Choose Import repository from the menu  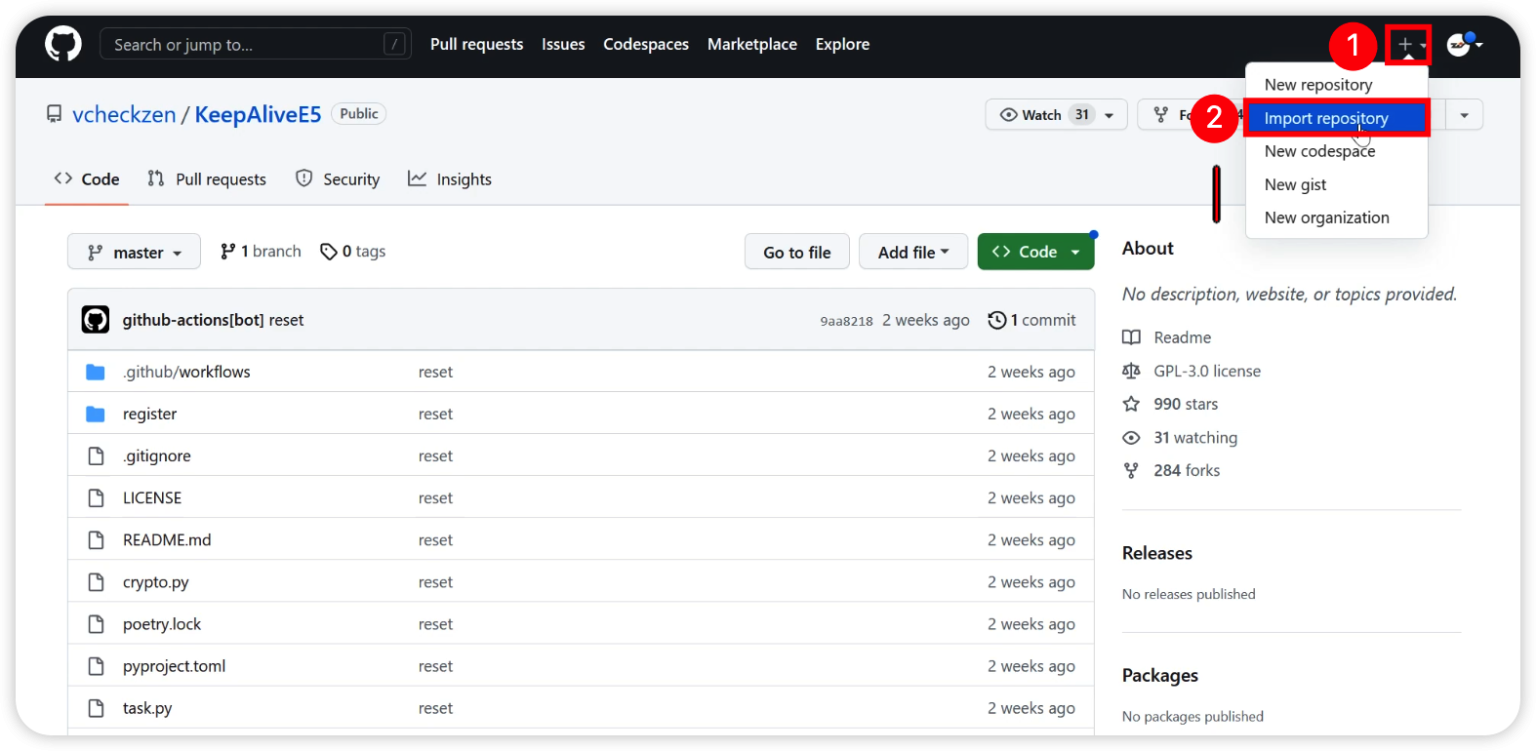[x=1336, y=118]
